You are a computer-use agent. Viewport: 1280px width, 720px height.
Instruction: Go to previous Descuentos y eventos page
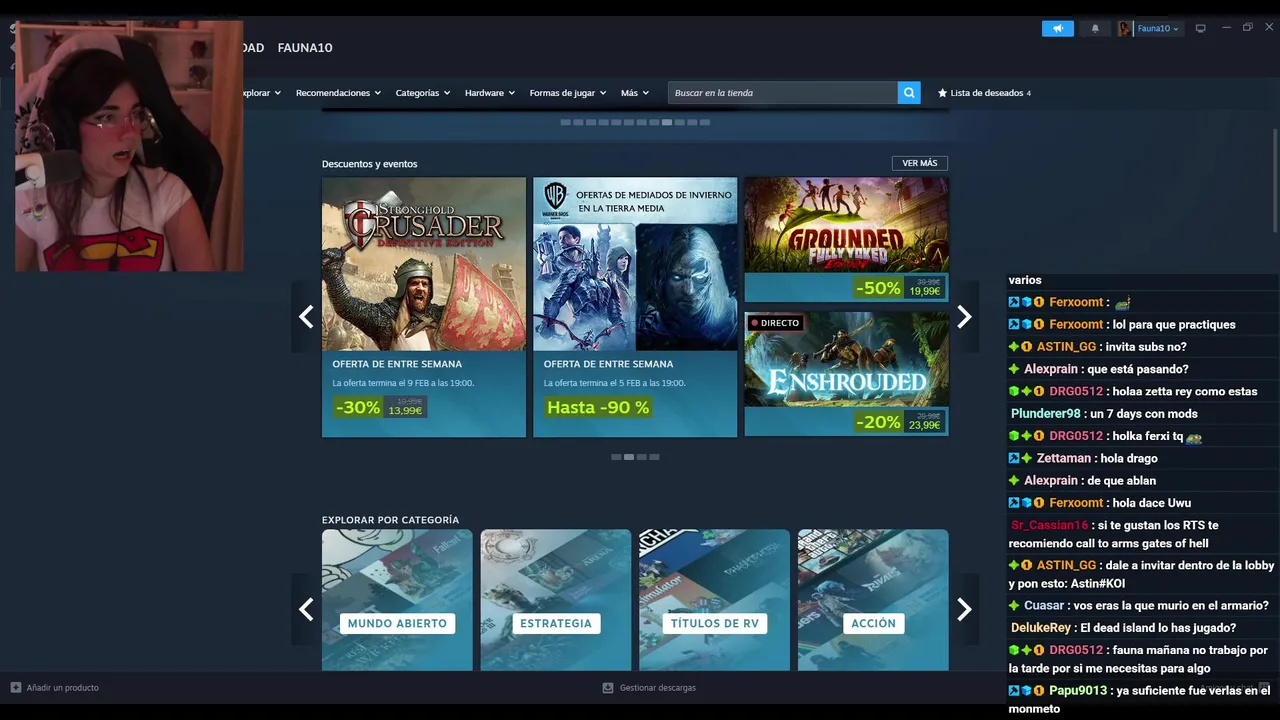point(306,317)
